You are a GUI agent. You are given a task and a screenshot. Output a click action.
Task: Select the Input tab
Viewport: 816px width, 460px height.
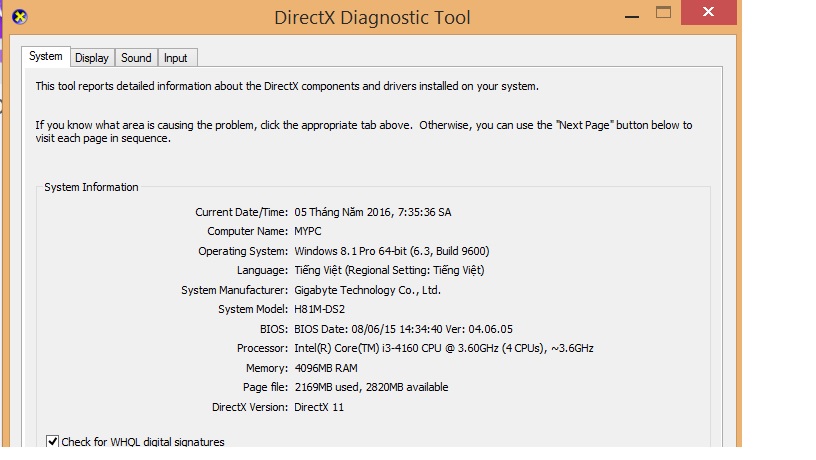[x=175, y=58]
